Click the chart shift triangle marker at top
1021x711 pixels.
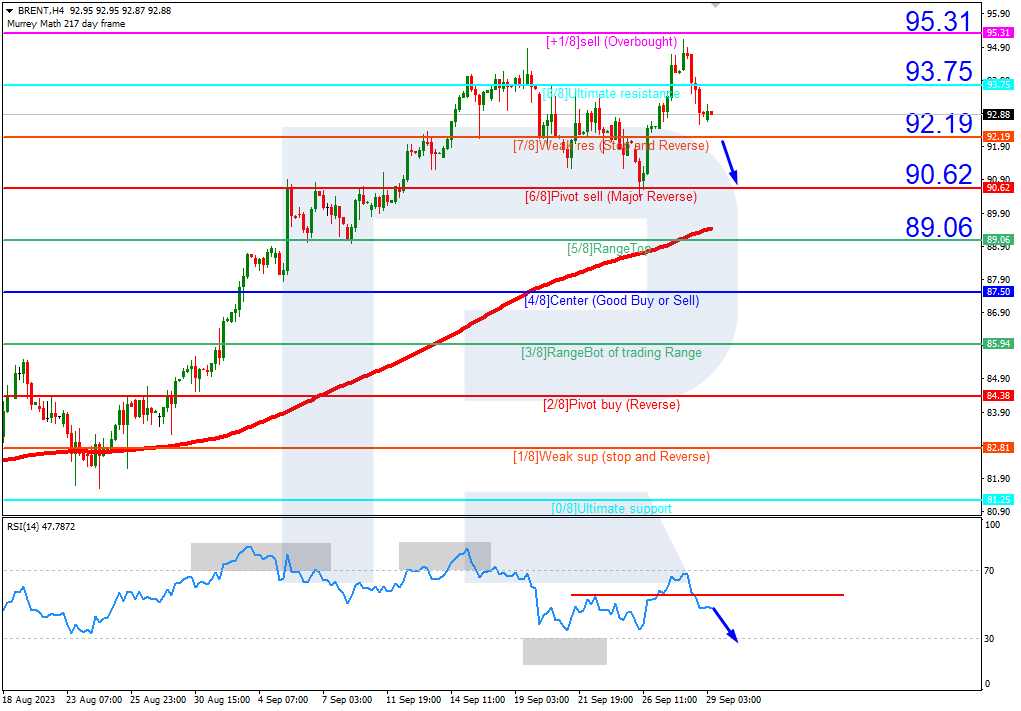click(x=716, y=4)
